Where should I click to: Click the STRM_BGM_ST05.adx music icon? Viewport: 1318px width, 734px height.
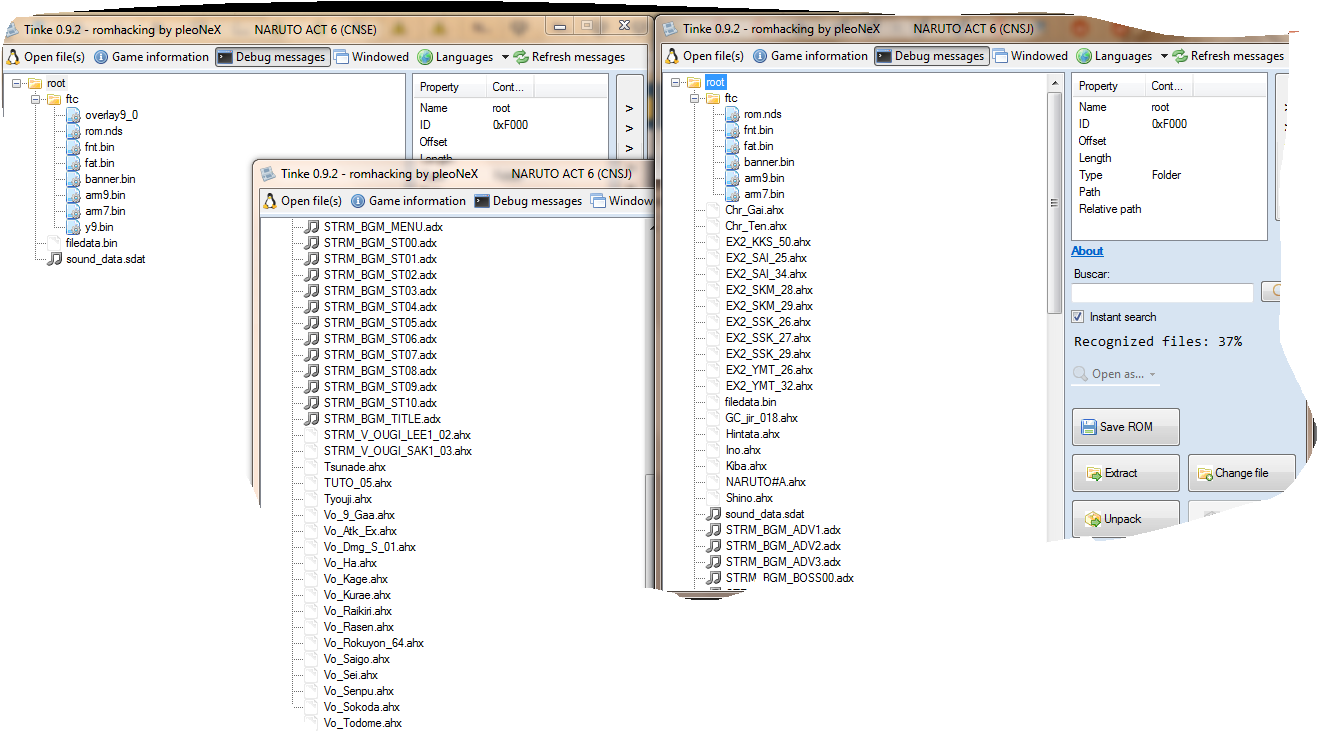312,323
